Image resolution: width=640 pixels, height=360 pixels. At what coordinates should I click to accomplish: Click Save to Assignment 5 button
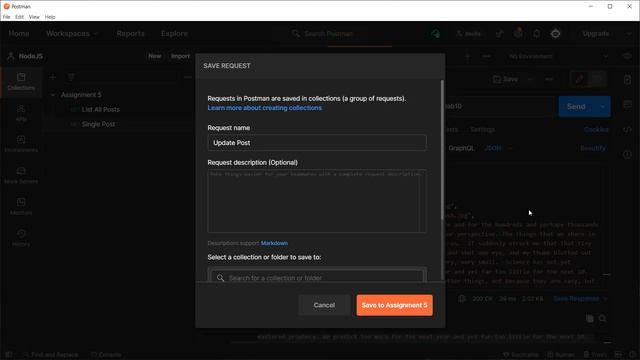pyautogui.click(x=394, y=305)
